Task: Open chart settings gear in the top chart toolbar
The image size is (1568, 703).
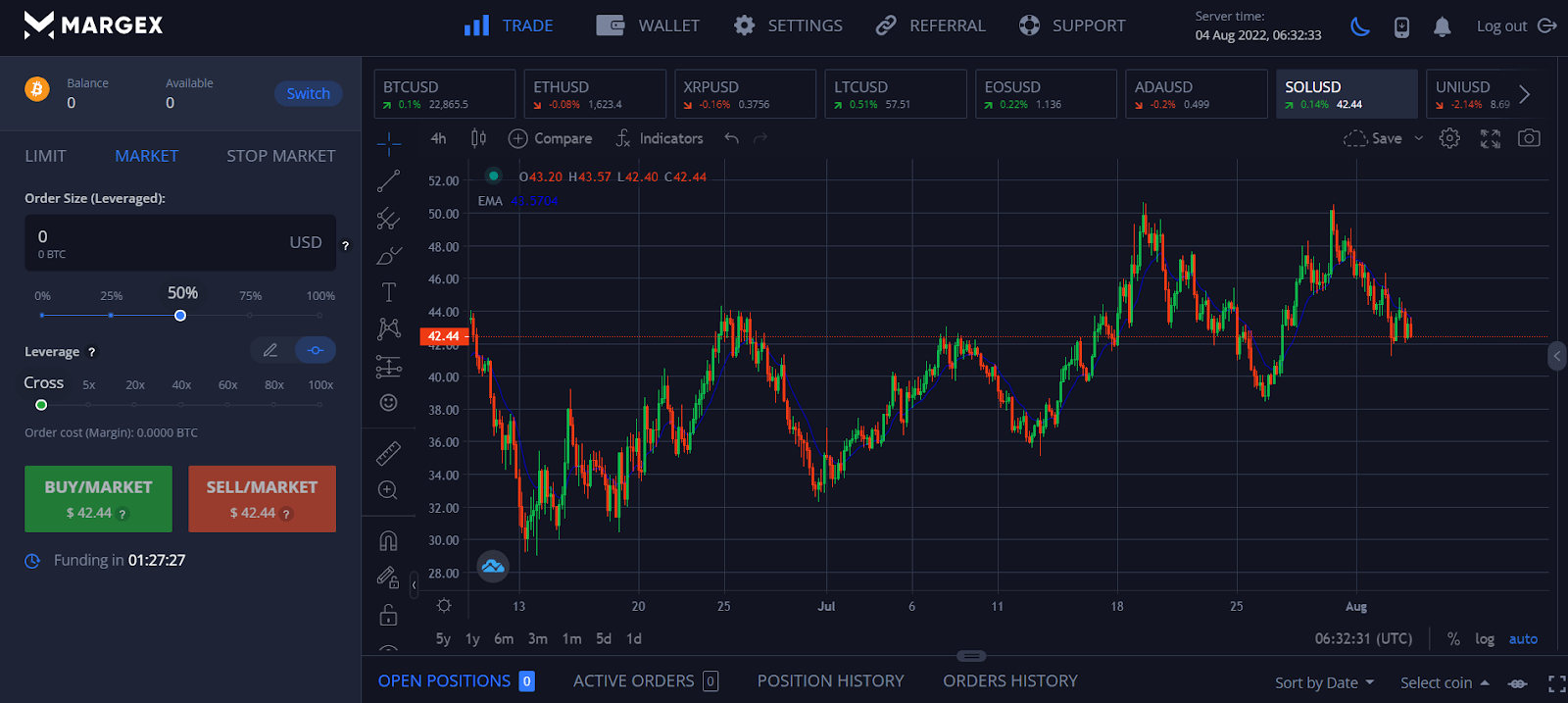Action: 1449,138
